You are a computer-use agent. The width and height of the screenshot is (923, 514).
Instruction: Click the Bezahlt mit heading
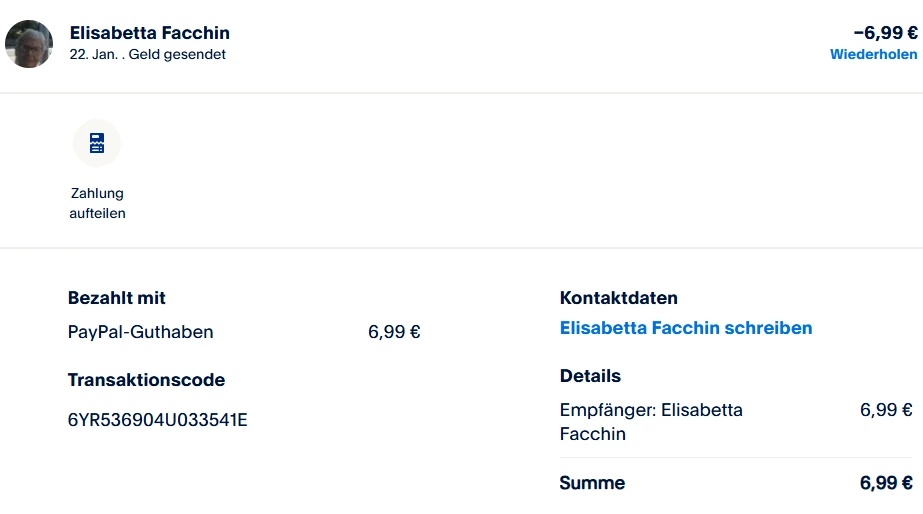point(117,298)
